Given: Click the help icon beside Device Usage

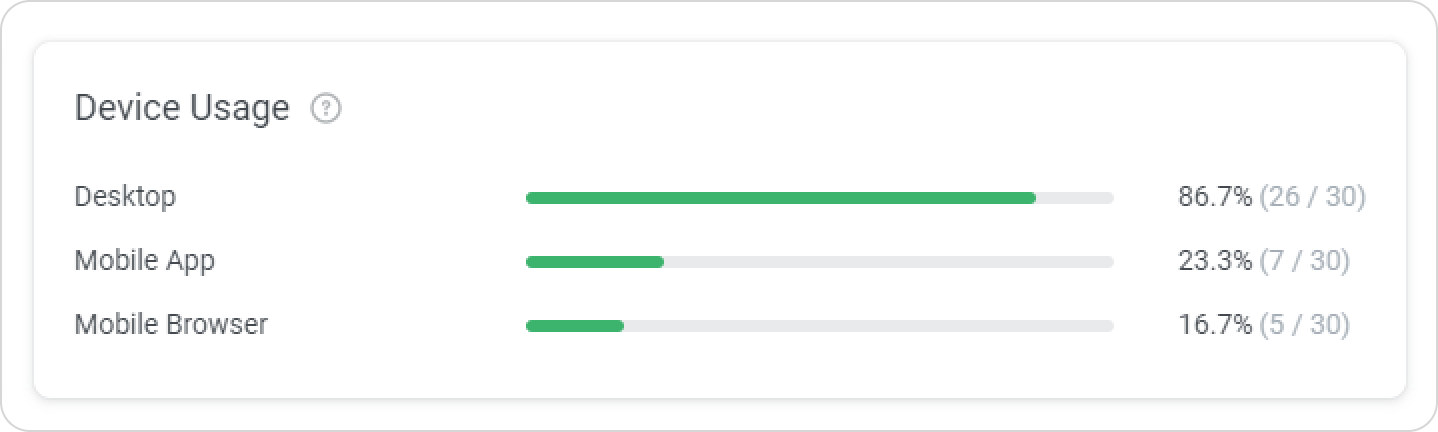Looking at the screenshot, I should click(326, 108).
